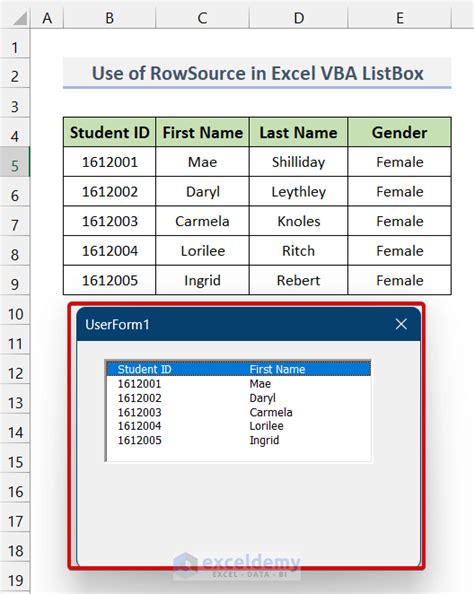This screenshot has width=474, height=594.
Task: Select cell containing 1612004 in the sheet
Action: (x=110, y=250)
